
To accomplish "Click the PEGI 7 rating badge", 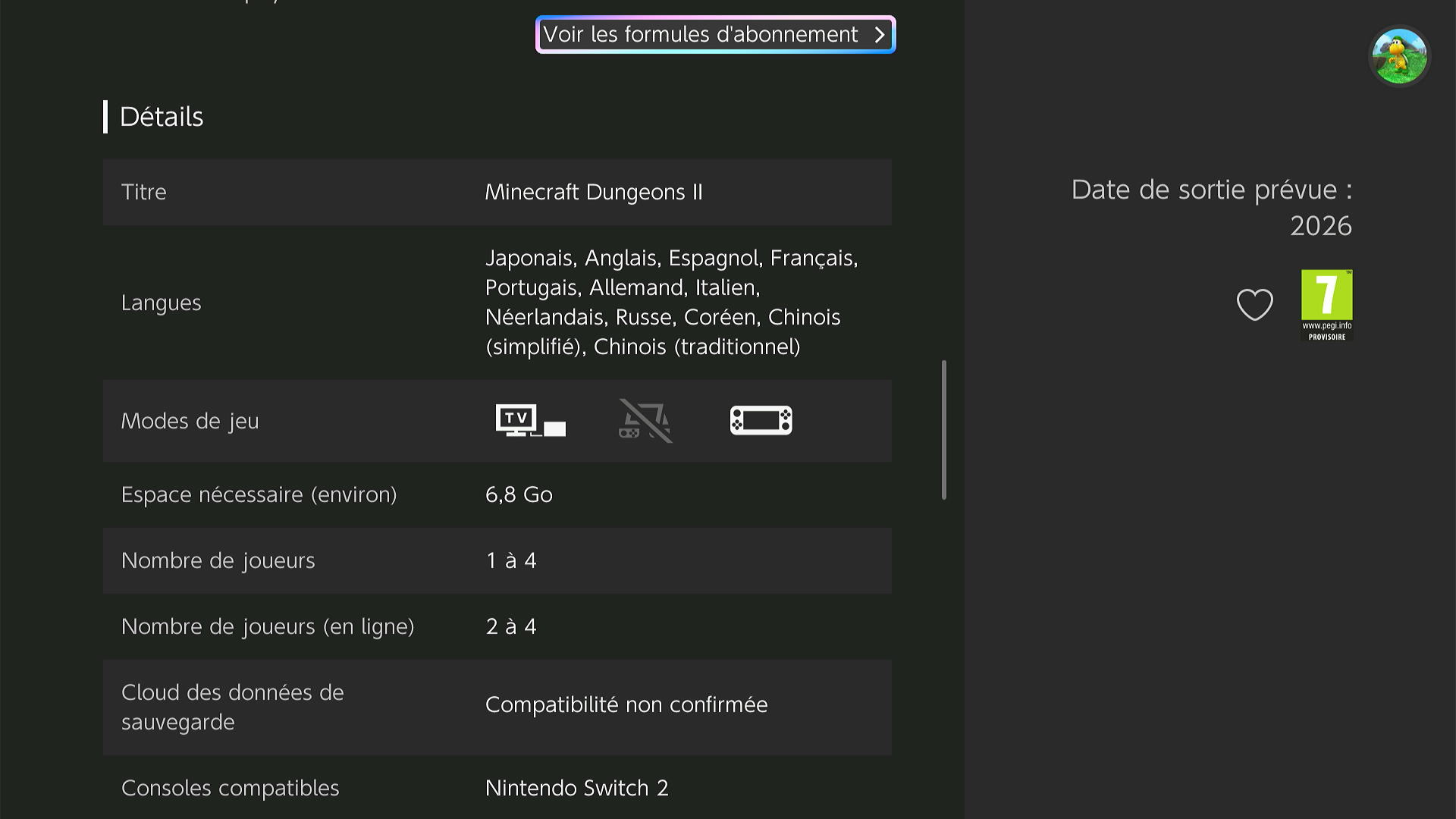I will [x=1326, y=305].
